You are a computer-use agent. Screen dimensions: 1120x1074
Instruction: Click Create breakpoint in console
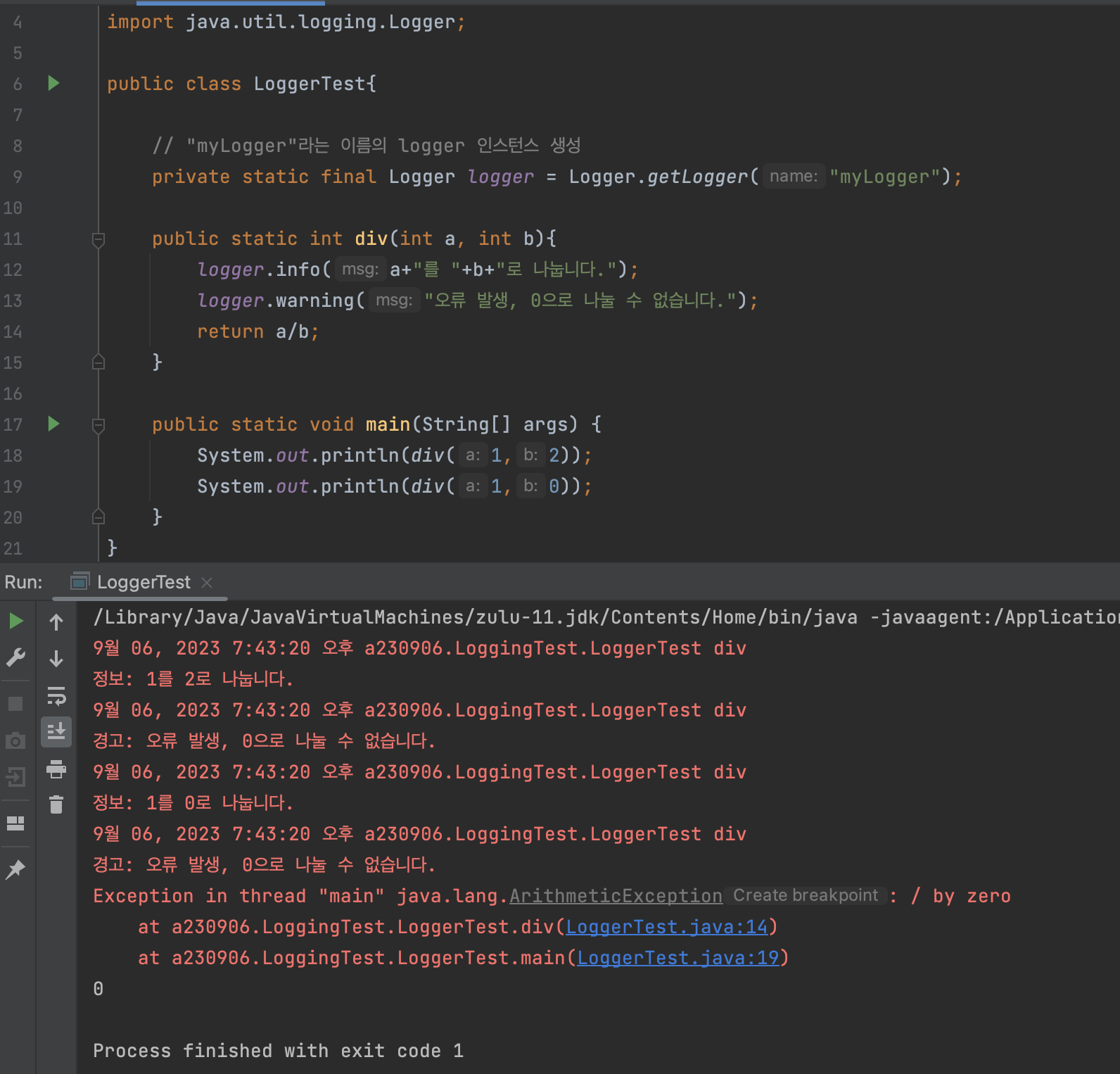pyautogui.click(x=806, y=895)
